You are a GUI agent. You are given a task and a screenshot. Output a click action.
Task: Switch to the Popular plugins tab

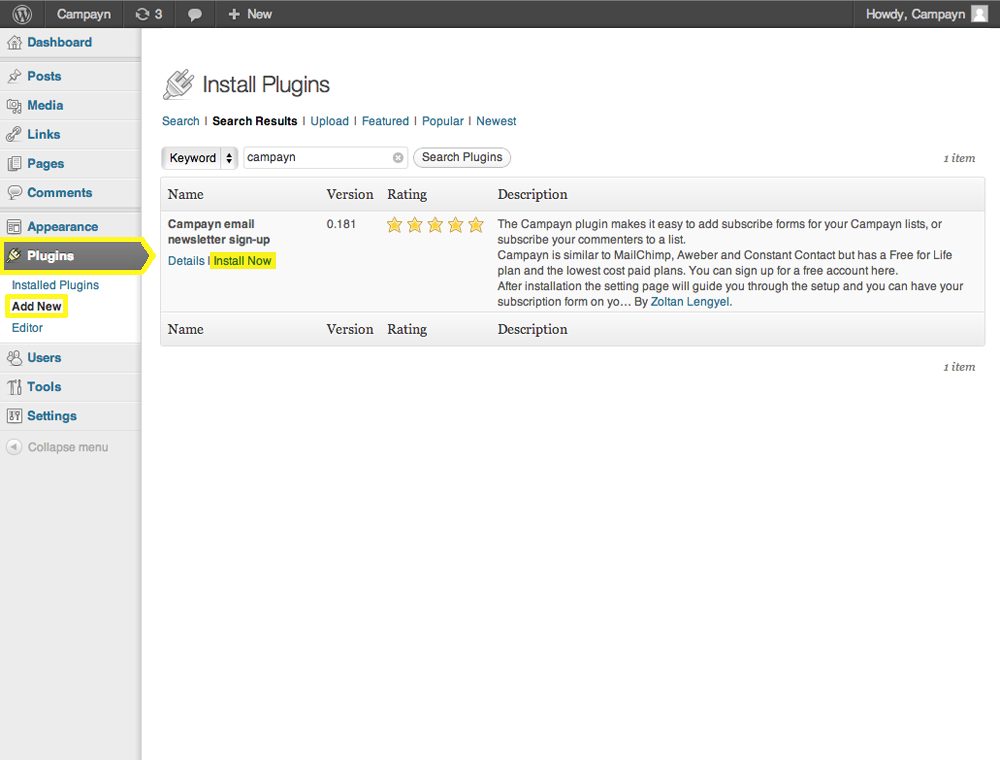(442, 121)
